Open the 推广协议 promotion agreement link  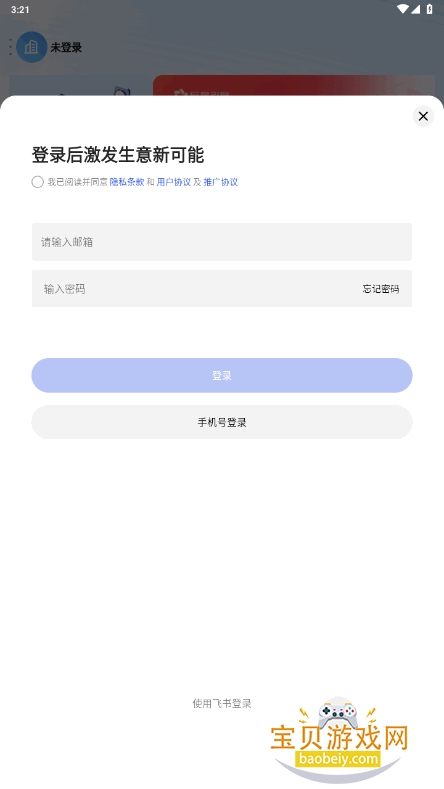tap(220, 182)
